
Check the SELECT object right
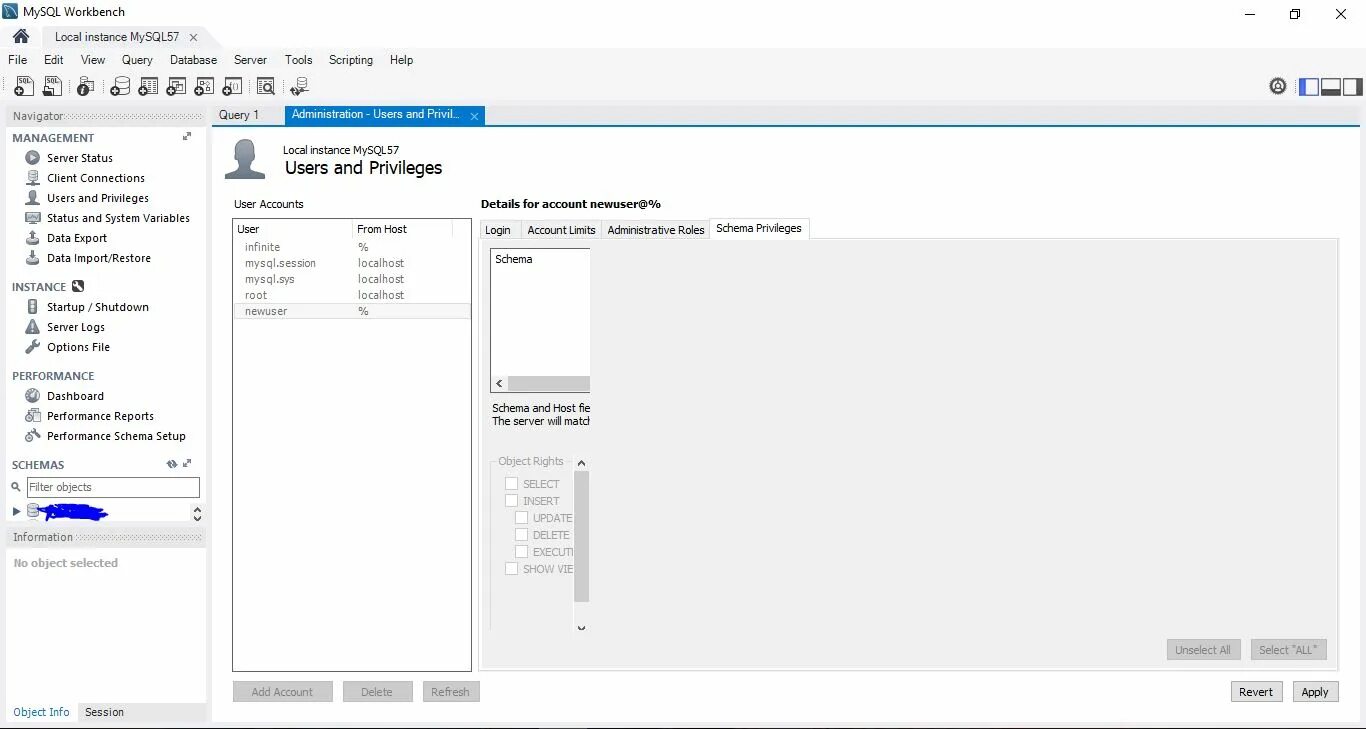point(511,484)
